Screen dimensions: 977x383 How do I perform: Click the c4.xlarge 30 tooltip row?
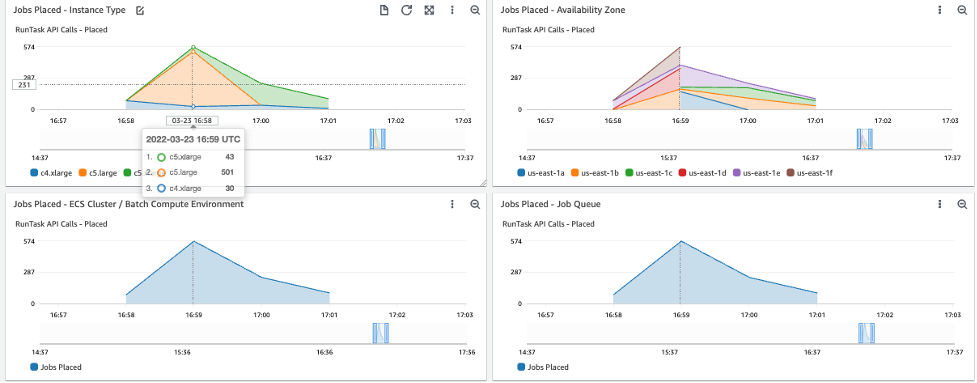pyautogui.click(x=193, y=188)
